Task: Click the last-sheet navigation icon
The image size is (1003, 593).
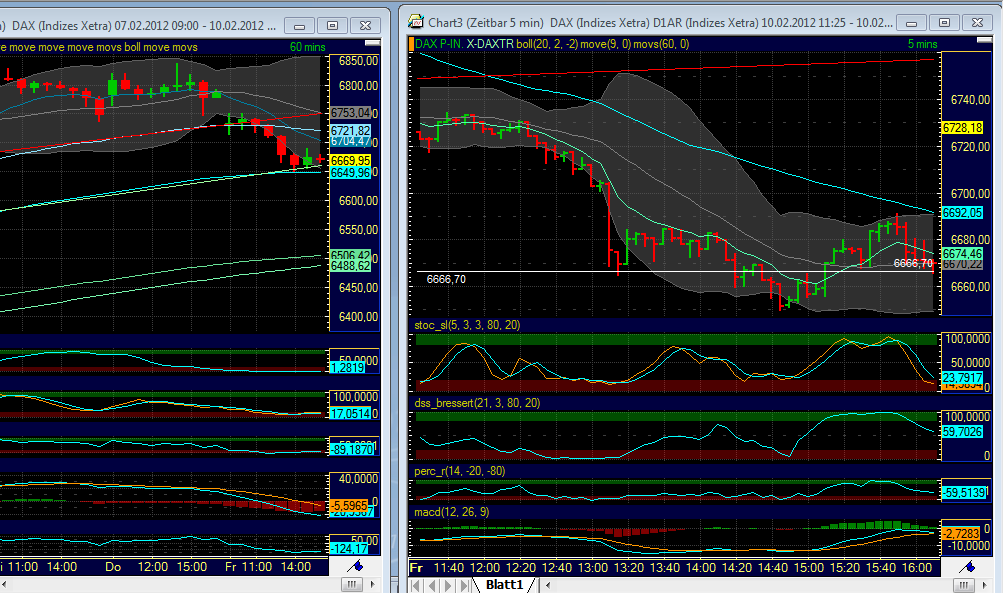Action: click(x=466, y=583)
